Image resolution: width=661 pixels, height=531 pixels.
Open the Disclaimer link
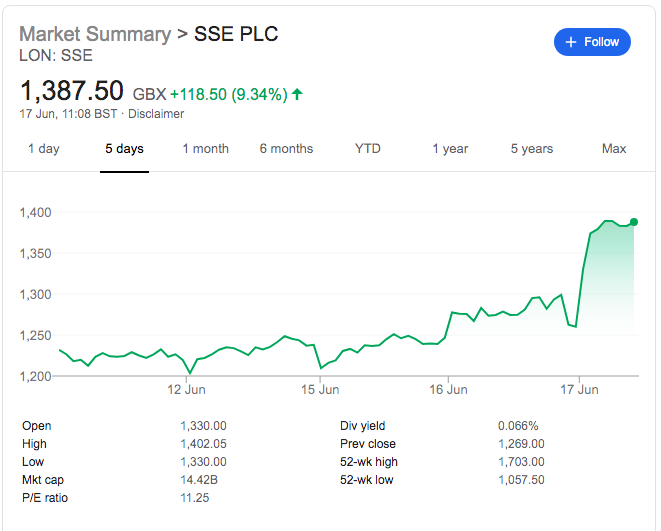(x=156, y=114)
